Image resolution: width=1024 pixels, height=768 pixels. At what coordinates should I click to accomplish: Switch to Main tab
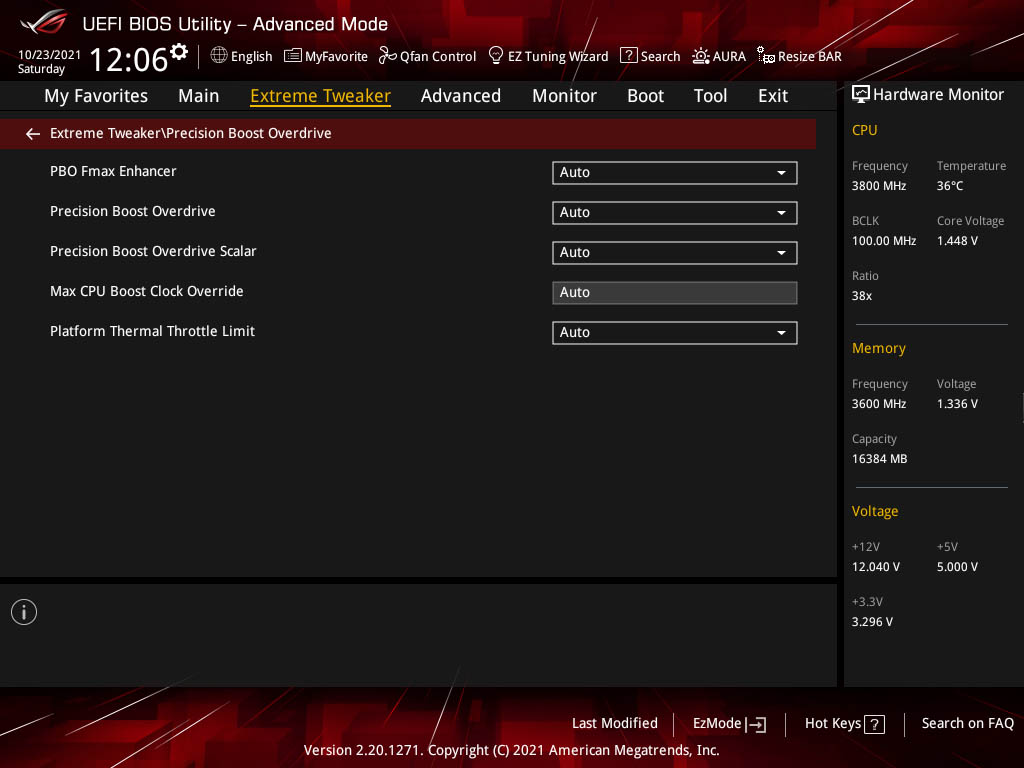(x=199, y=96)
